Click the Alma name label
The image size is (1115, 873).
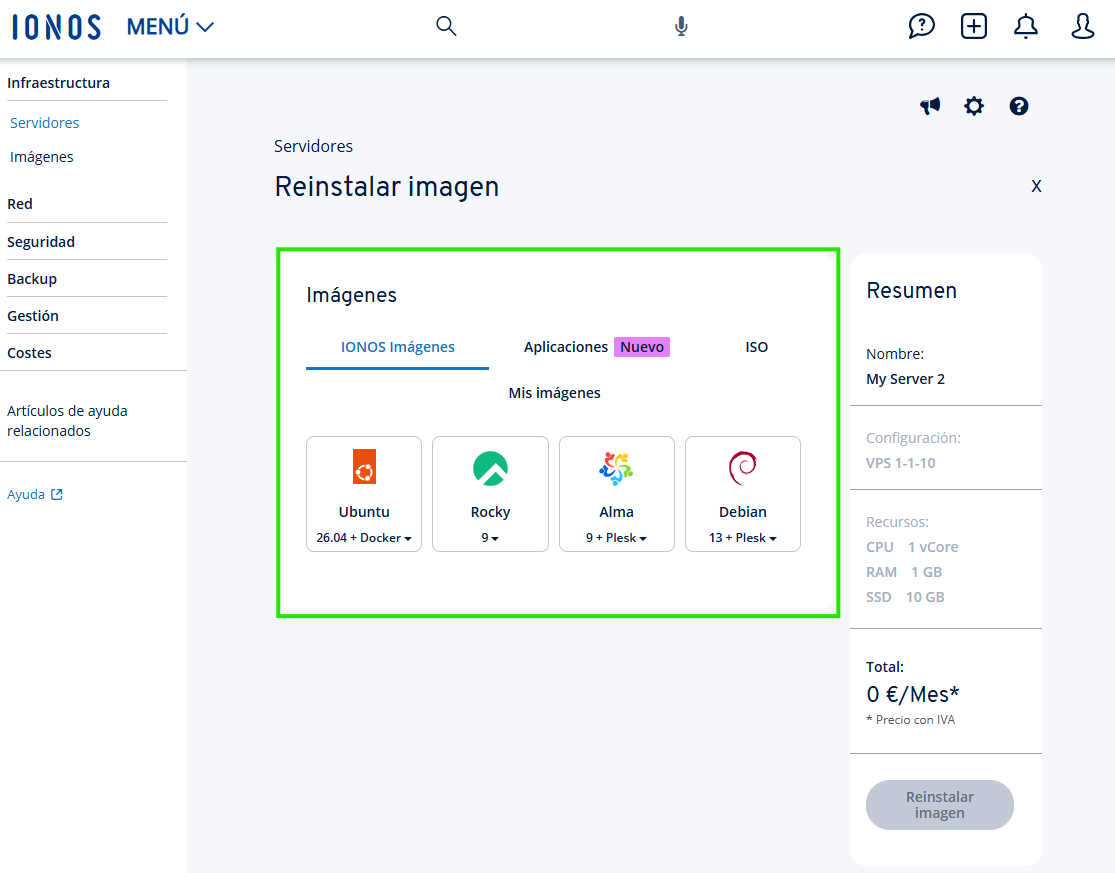(x=617, y=512)
